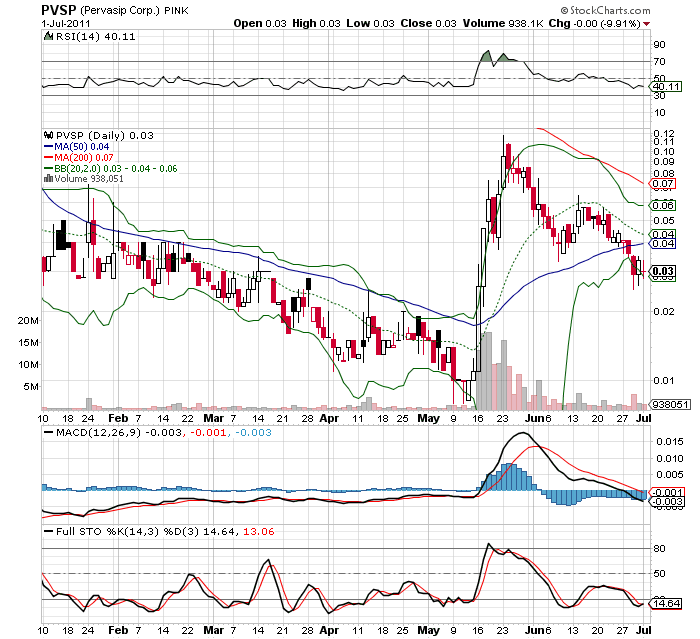Click the 'Chg -0.00 (-9.91%)' header value
Screen dimensions: 700x639
[x=595, y=23]
